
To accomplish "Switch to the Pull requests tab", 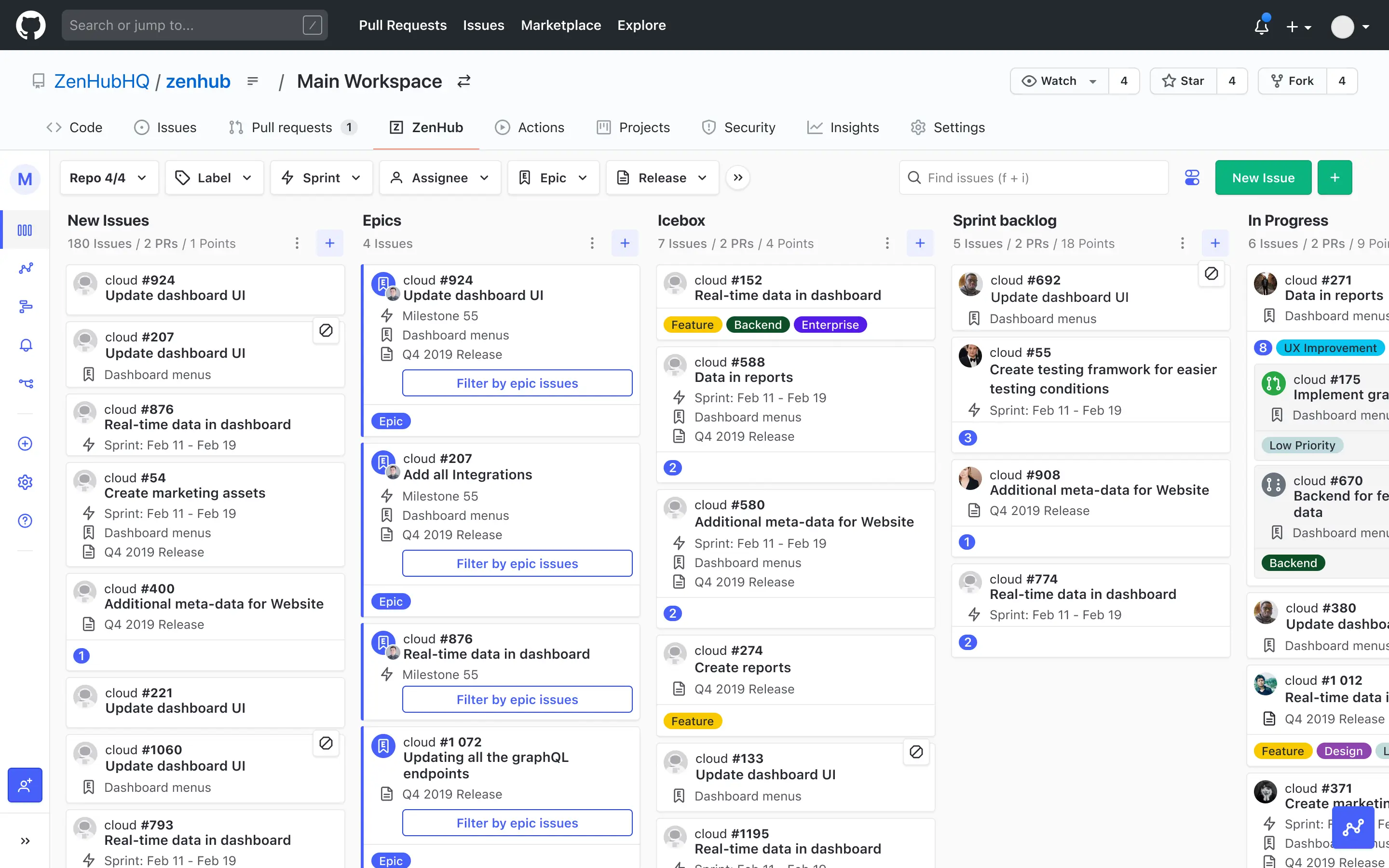I will pos(293,127).
